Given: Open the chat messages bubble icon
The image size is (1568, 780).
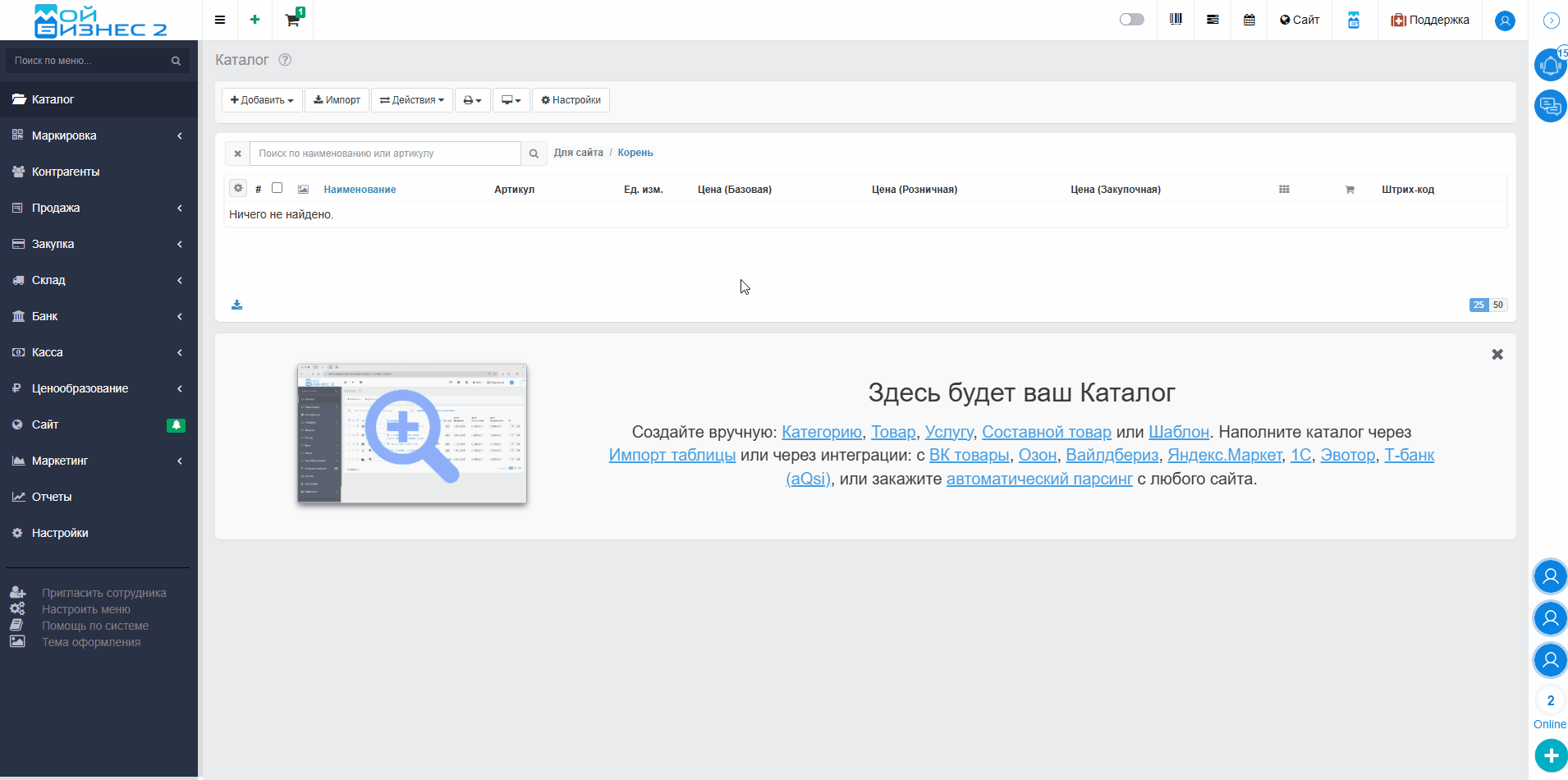Looking at the screenshot, I should (x=1550, y=106).
